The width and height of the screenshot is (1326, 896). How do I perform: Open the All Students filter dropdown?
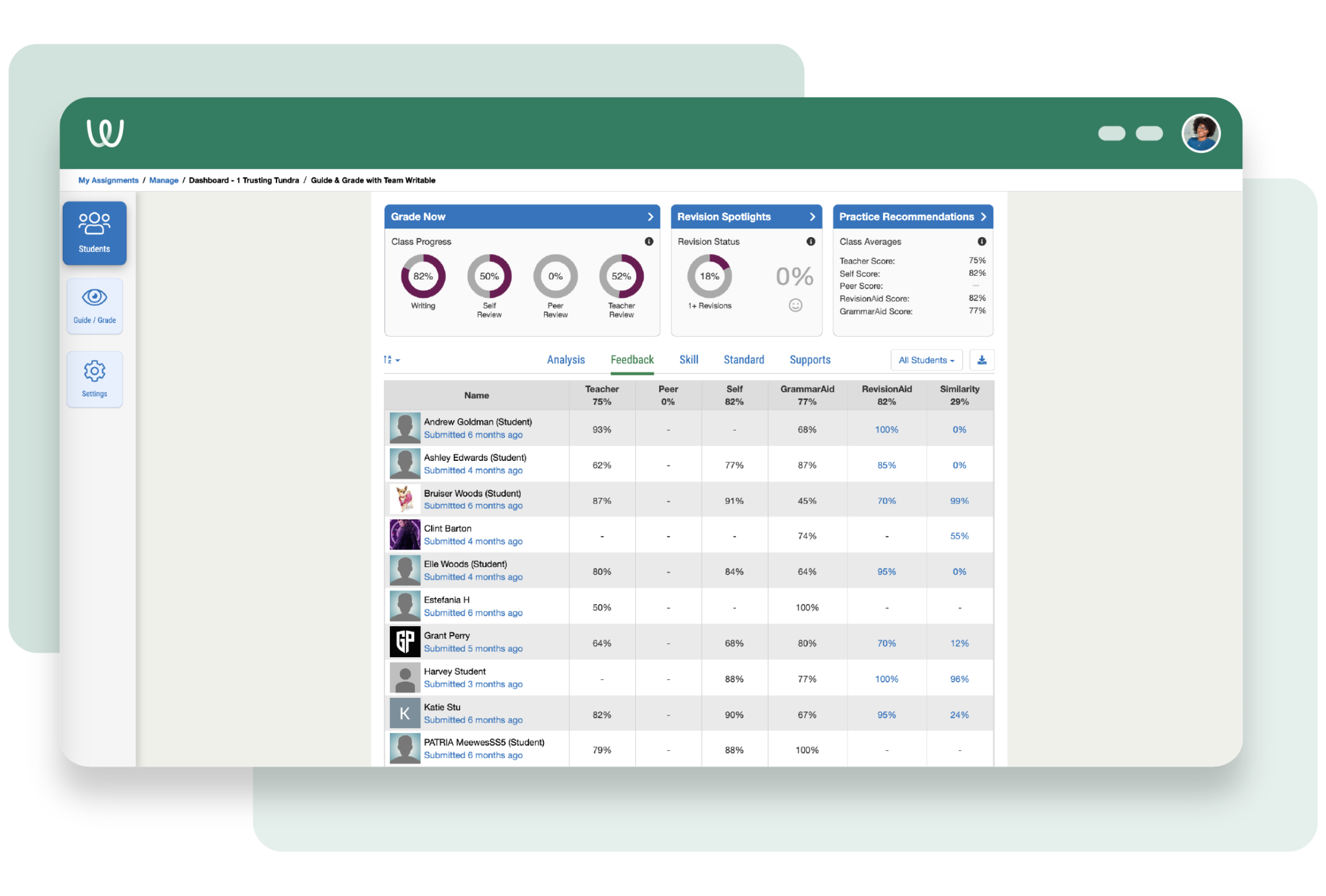[x=926, y=360]
